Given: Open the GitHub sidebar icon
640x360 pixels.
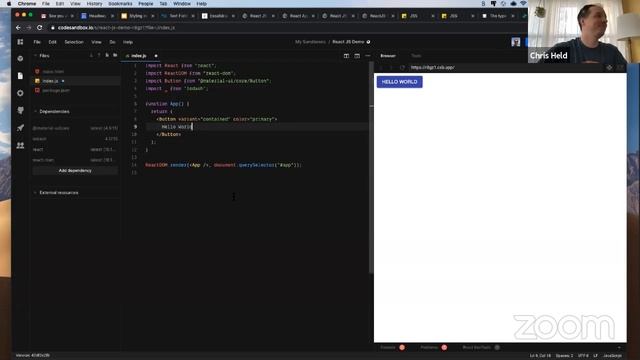Looking at the screenshot, I should 20,110.
